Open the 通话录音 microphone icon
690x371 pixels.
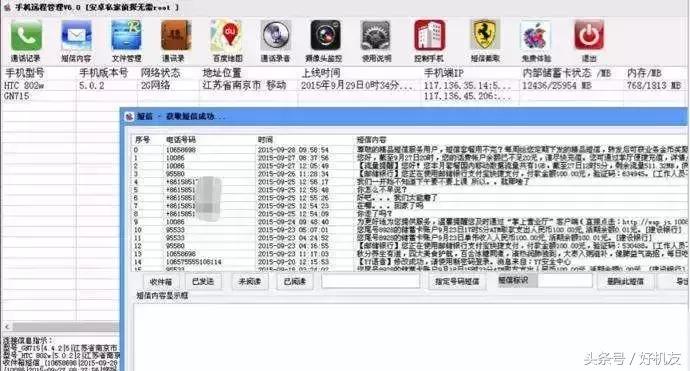click(276, 35)
